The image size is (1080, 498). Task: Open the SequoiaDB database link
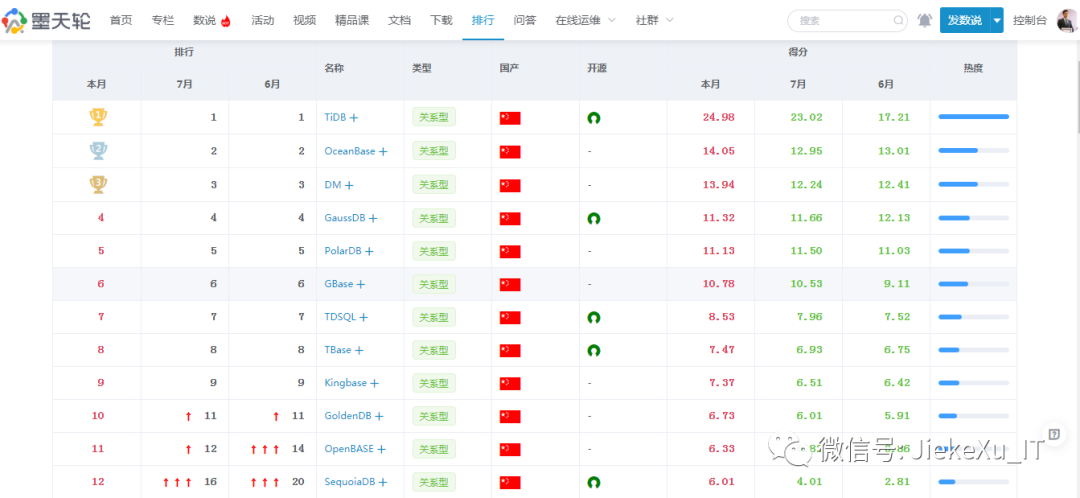pyautogui.click(x=350, y=482)
